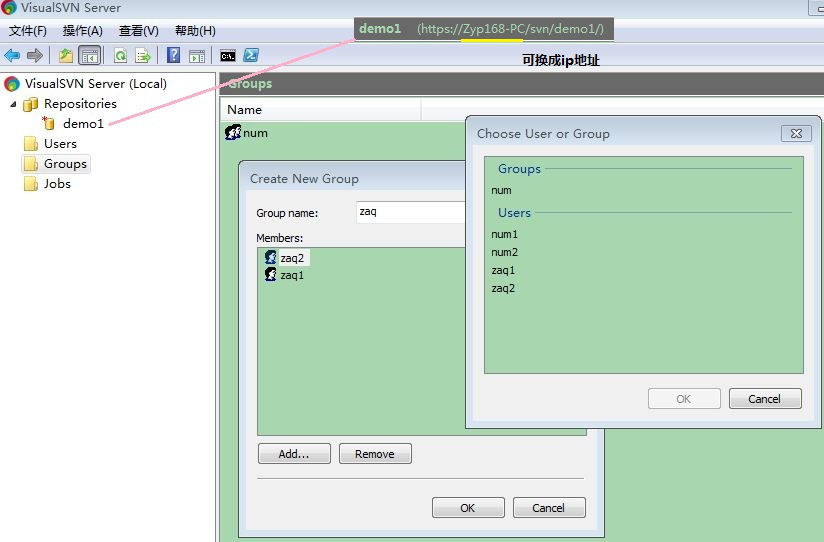Open the command prompt toolbar icon
This screenshot has width=824, height=542.
[228, 56]
